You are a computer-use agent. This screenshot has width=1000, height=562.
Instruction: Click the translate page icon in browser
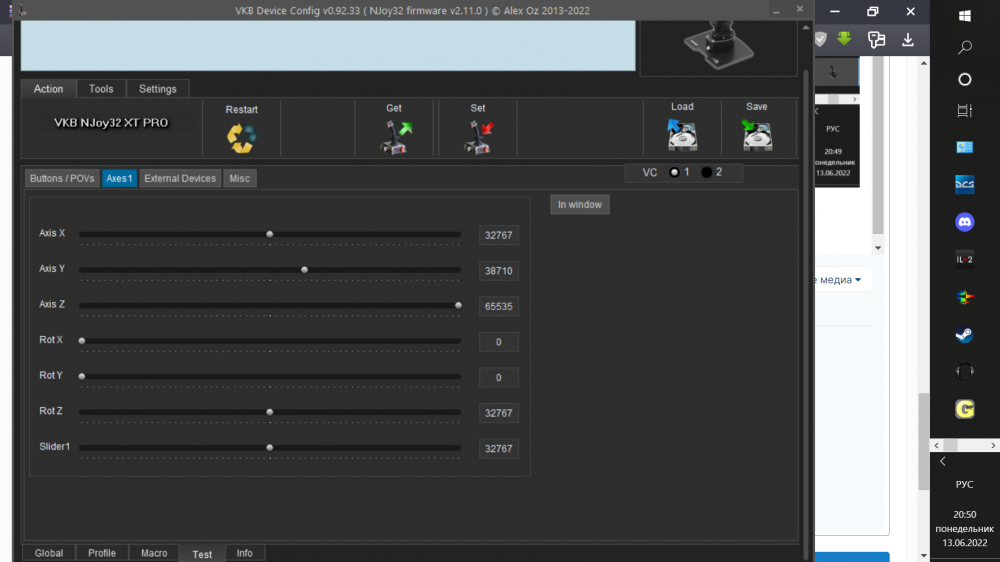coord(876,40)
